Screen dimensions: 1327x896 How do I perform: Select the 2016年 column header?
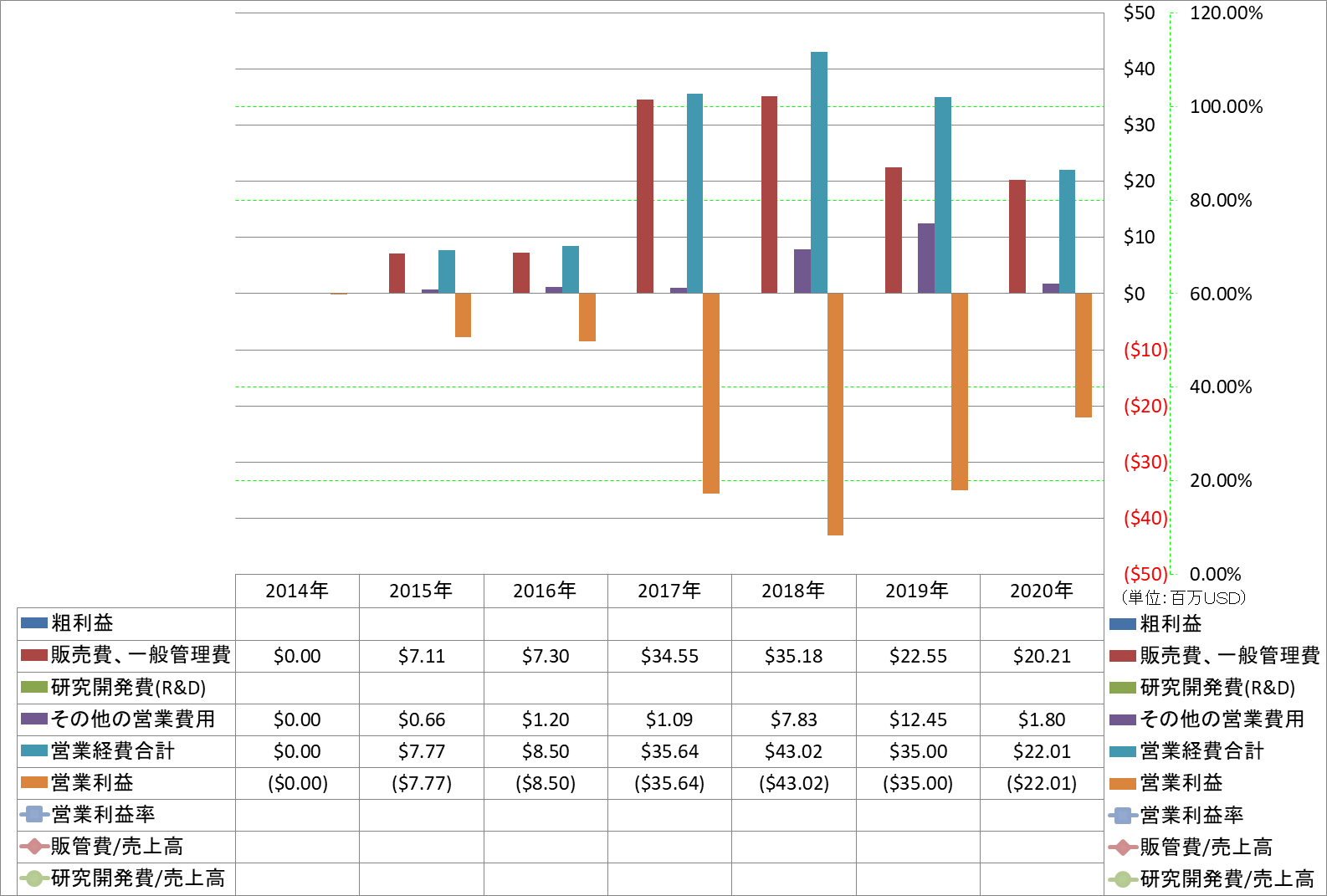click(x=546, y=591)
